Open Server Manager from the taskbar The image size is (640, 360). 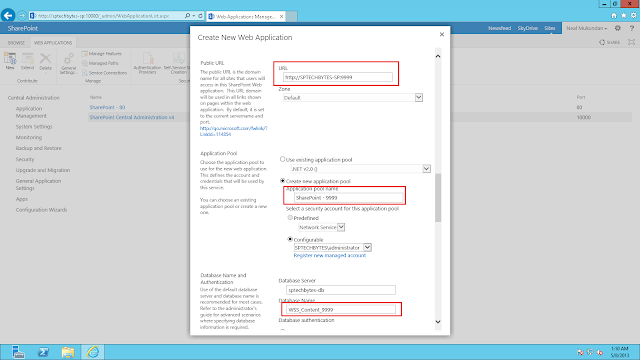(18, 352)
